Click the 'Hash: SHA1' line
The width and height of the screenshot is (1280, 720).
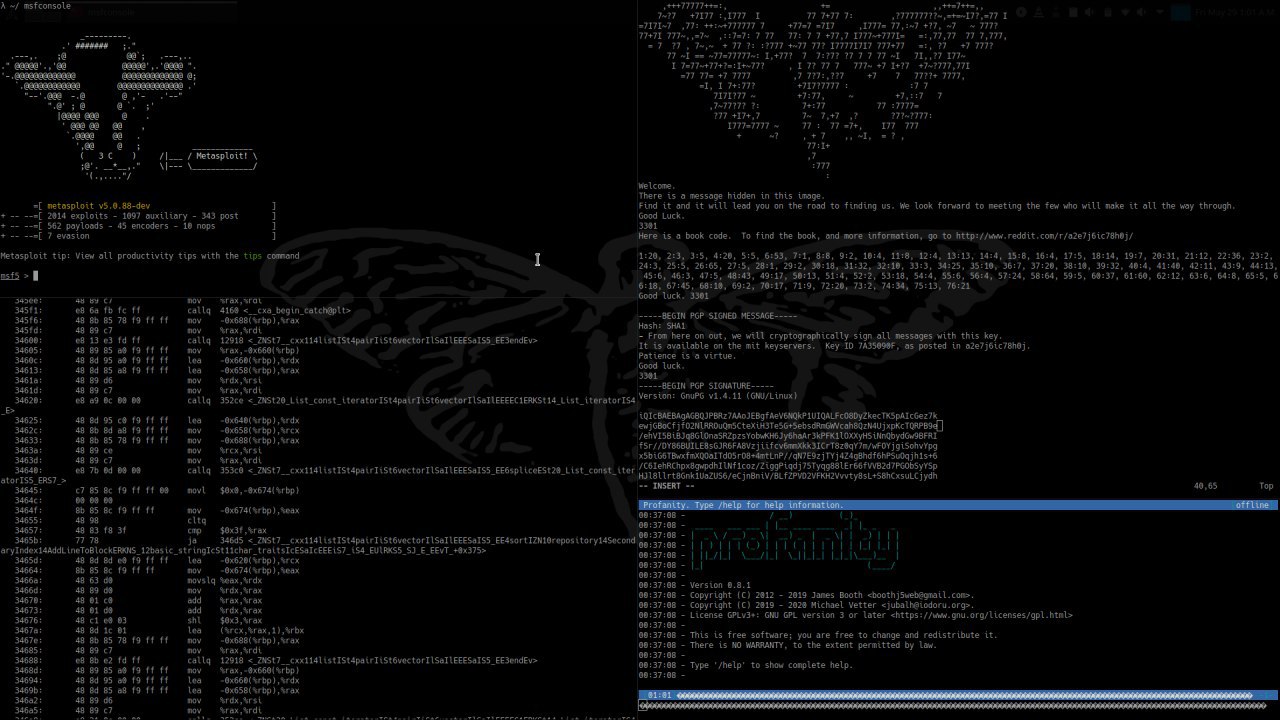click(x=662, y=326)
